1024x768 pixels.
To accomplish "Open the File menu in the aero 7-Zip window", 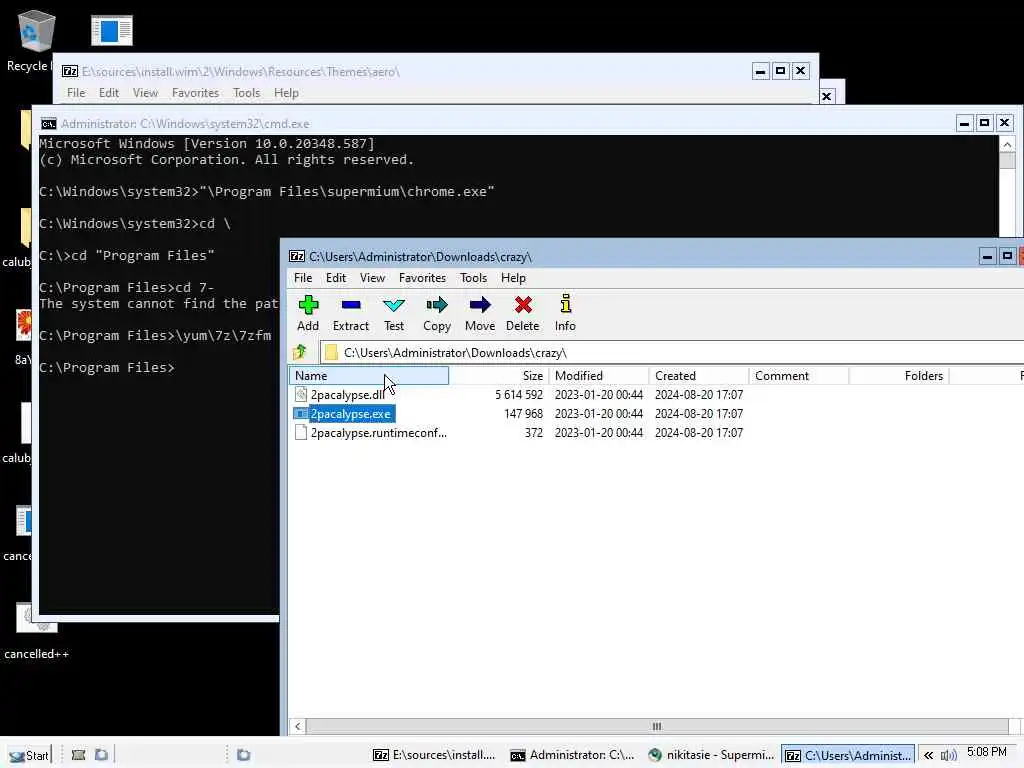I will [76, 93].
